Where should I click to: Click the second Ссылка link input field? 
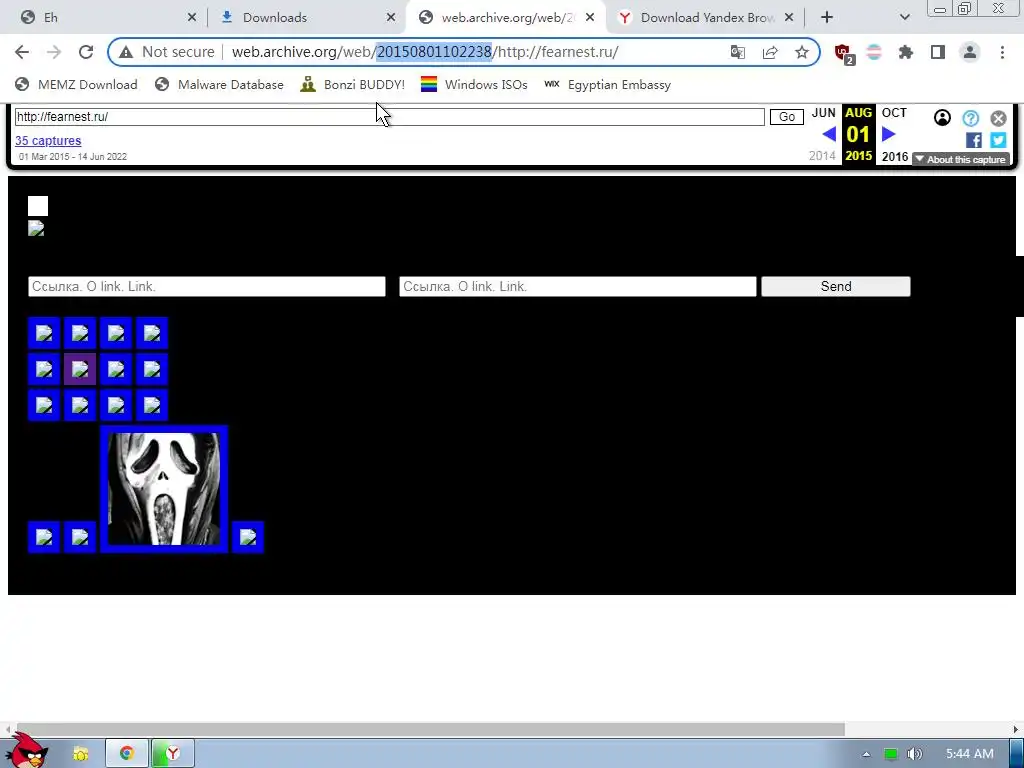[x=578, y=286]
